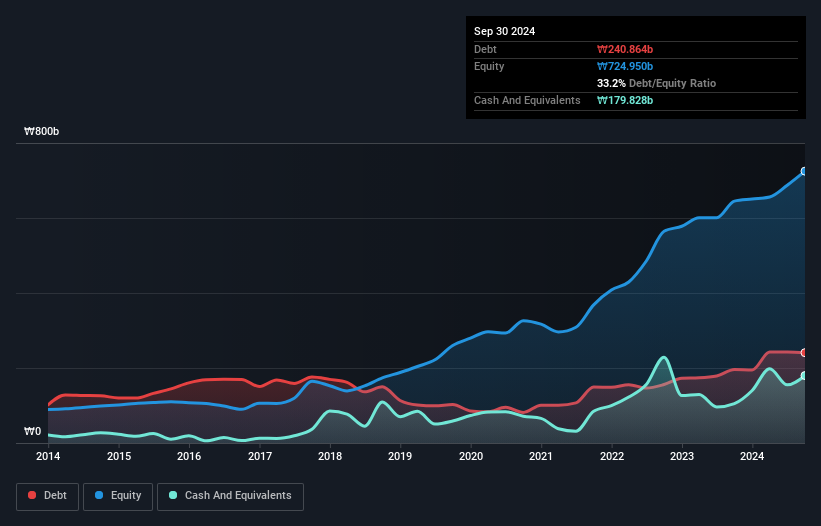Click Cash And Equivalents label in tooltip
Image resolution: width=821 pixels, height=526 pixels.
(527, 100)
